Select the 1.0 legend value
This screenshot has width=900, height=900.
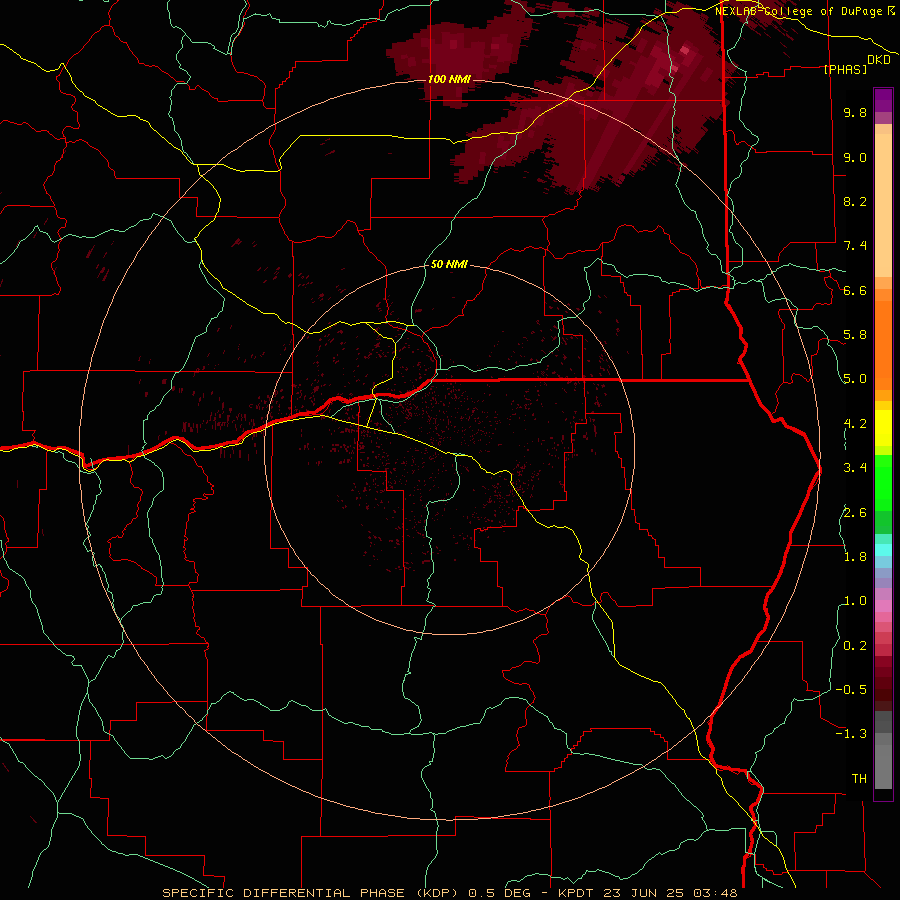[855, 601]
